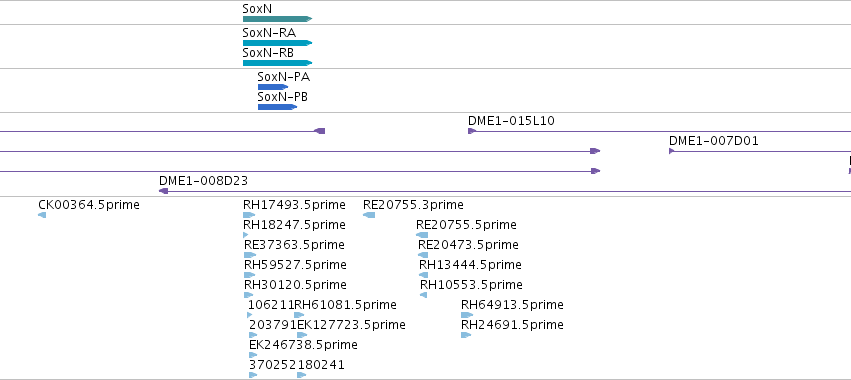Click the SoxN-RA transcript feature
851x380 pixels.
point(277,43)
